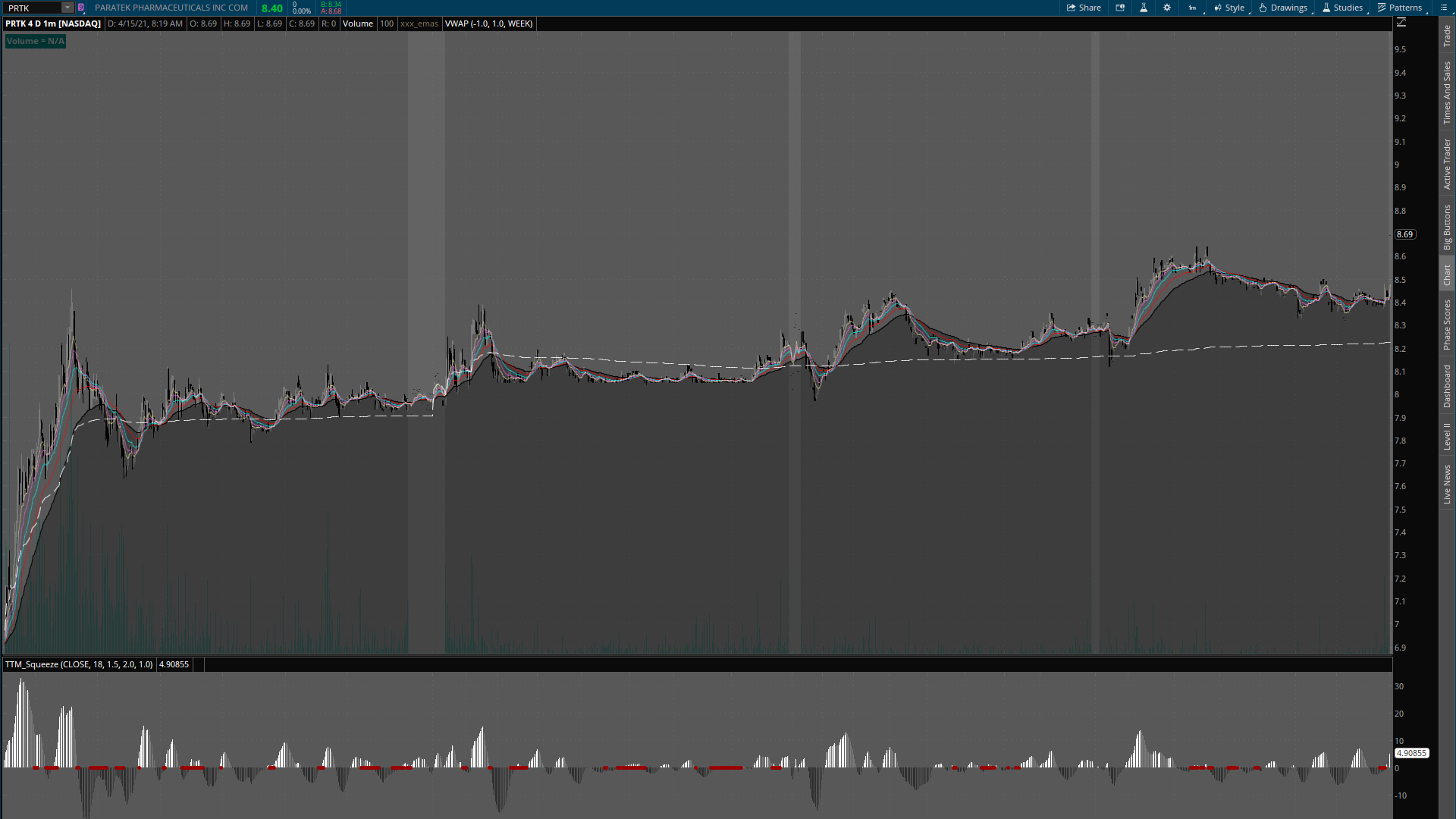Click the purple symbol link icon
The height and width of the screenshot is (819, 1456).
tap(81, 8)
